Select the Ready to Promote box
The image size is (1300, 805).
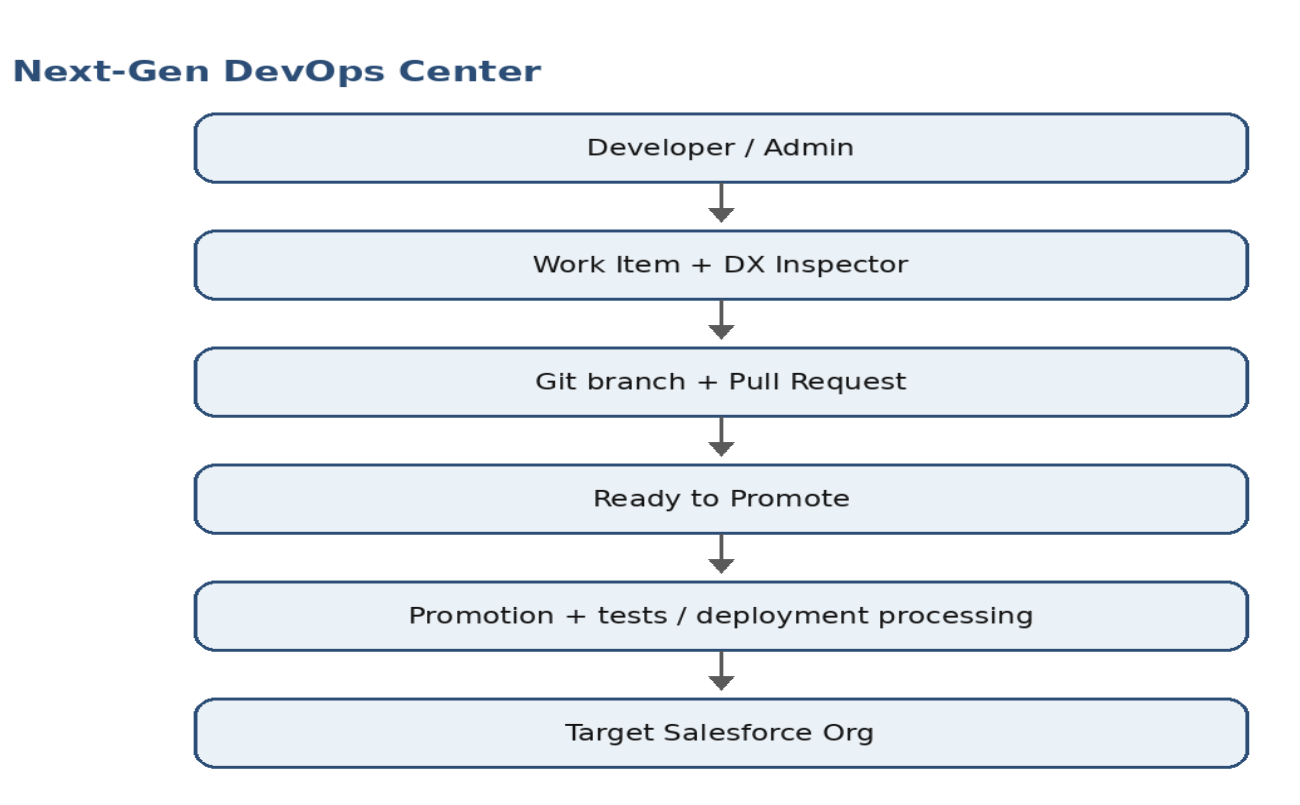pyautogui.click(x=721, y=499)
